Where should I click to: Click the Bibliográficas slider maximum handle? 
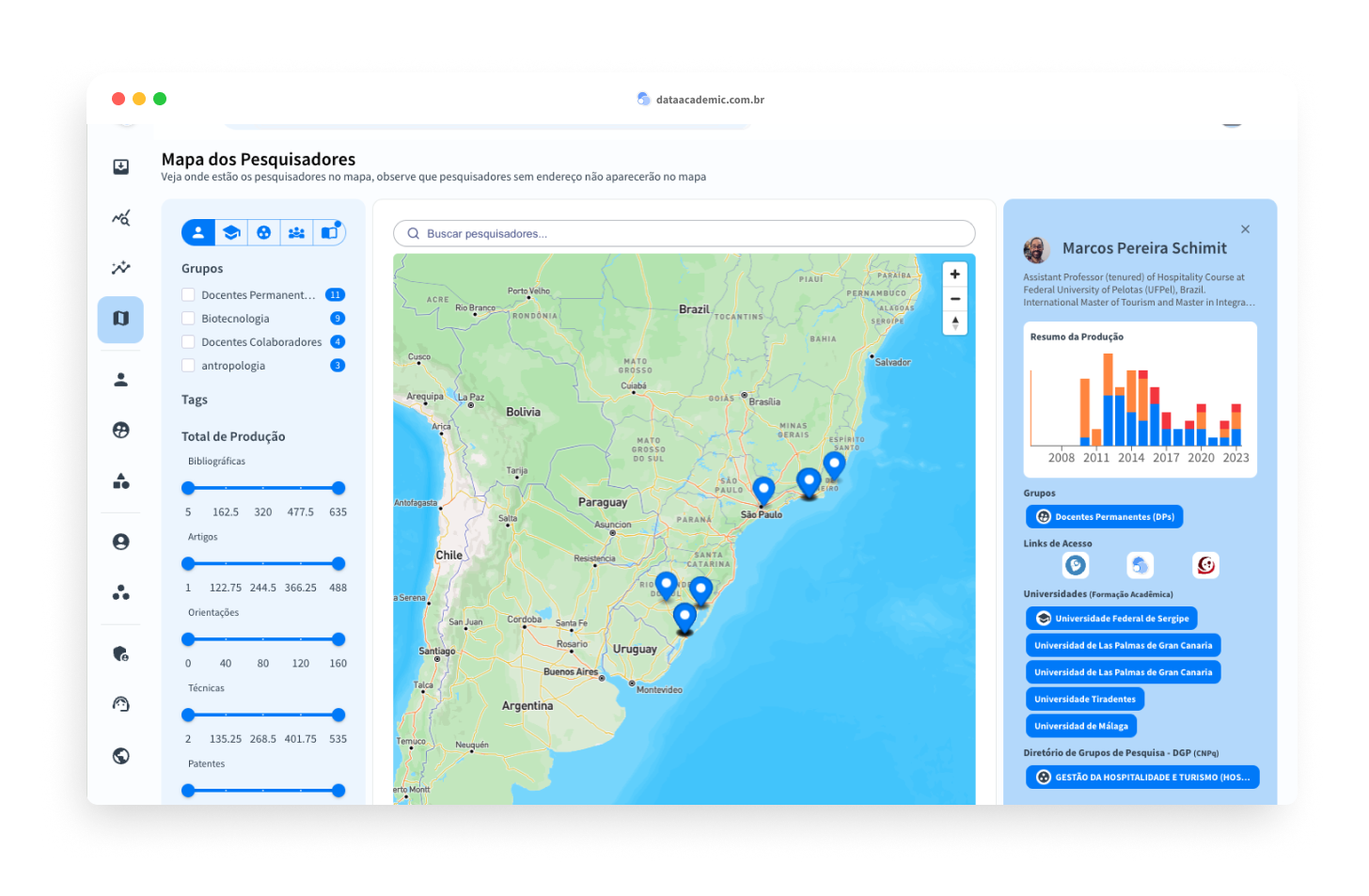(x=338, y=488)
